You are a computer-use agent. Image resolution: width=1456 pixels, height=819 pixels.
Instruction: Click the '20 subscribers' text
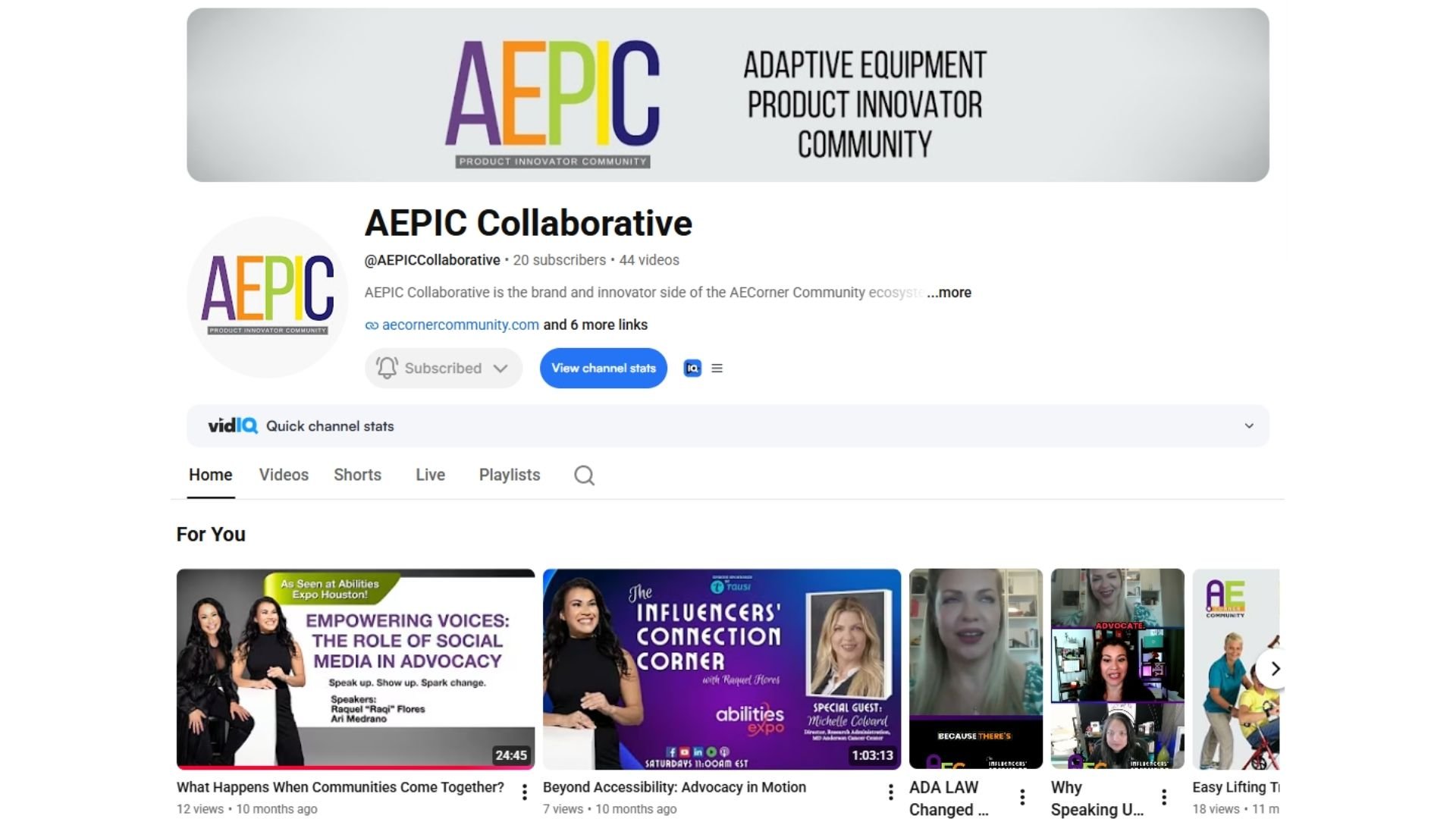[x=560, y=260]
